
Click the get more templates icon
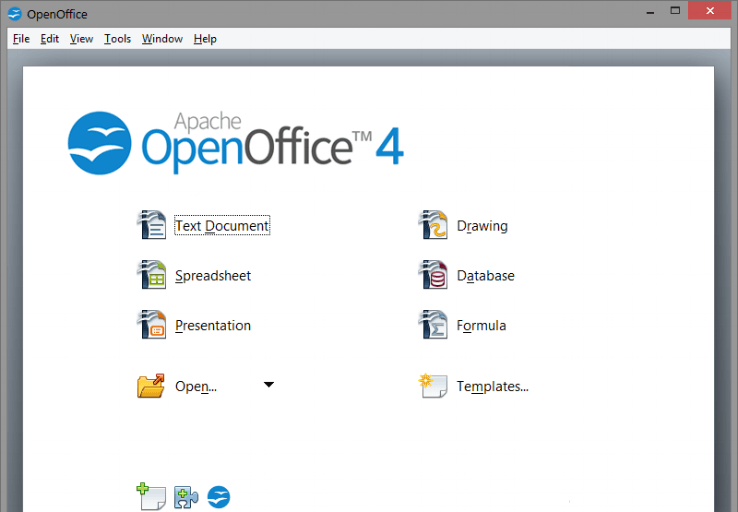tap(151, 496)
